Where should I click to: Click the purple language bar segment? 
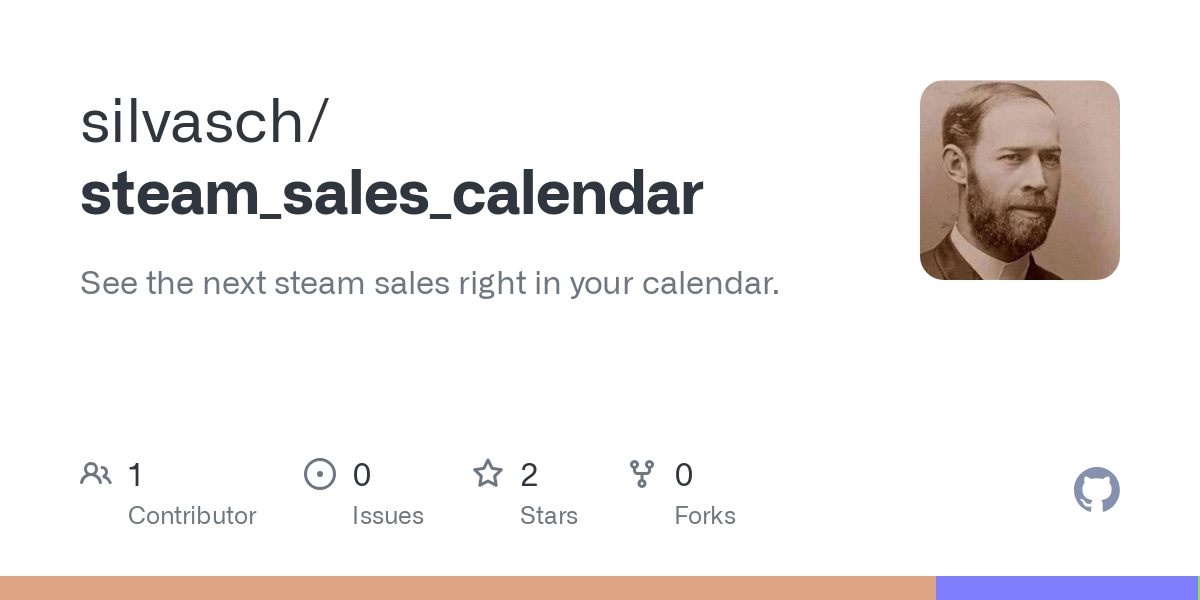(x=1066, y=588)
